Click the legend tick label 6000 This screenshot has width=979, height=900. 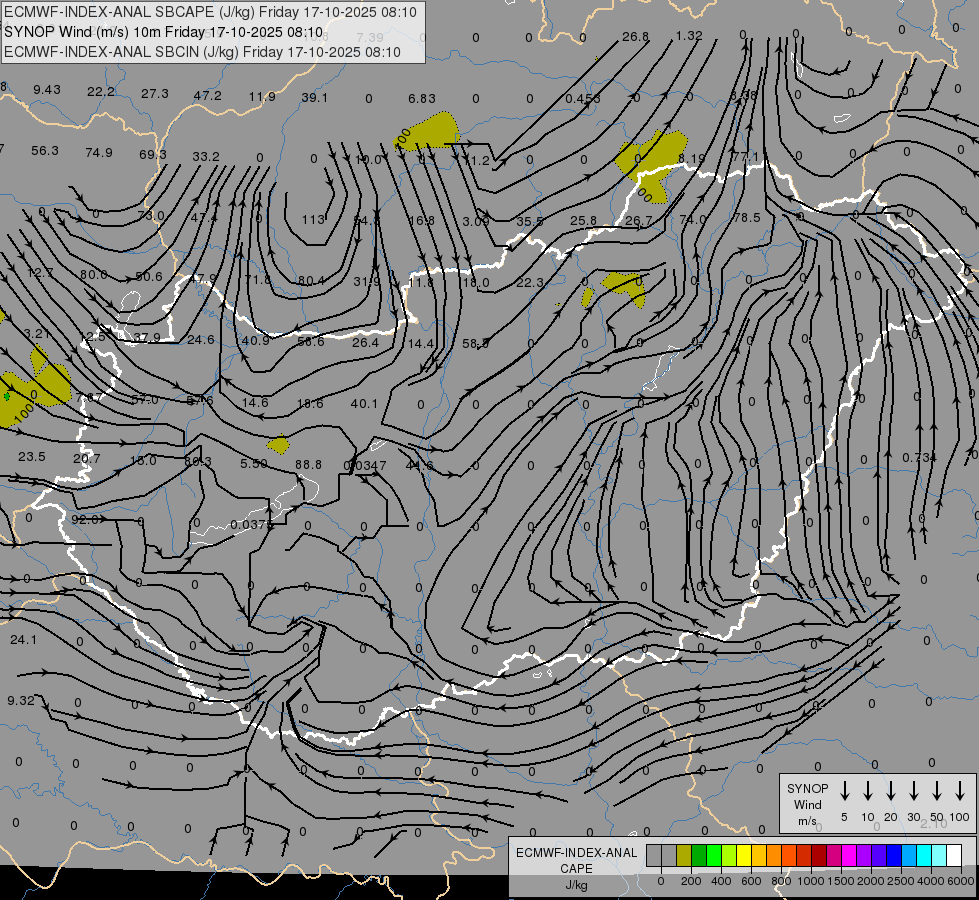960,881
